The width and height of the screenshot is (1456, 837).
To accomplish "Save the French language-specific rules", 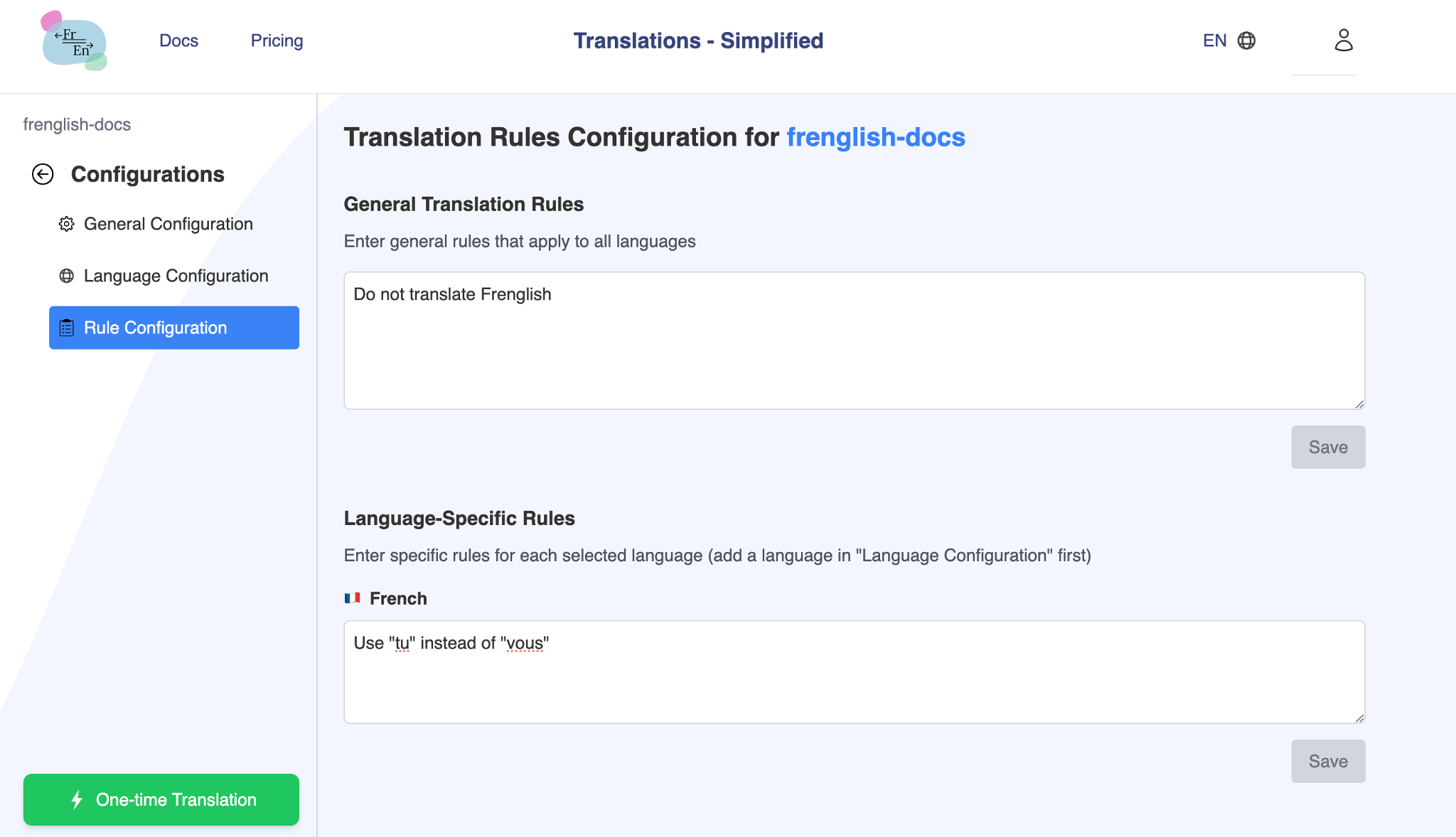I will pos(1328,761).
